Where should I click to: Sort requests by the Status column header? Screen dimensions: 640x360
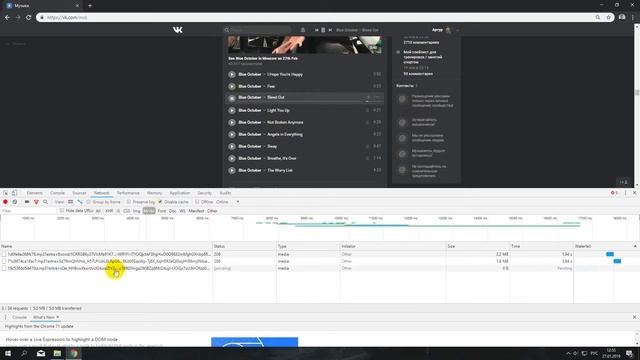(244, 247)
